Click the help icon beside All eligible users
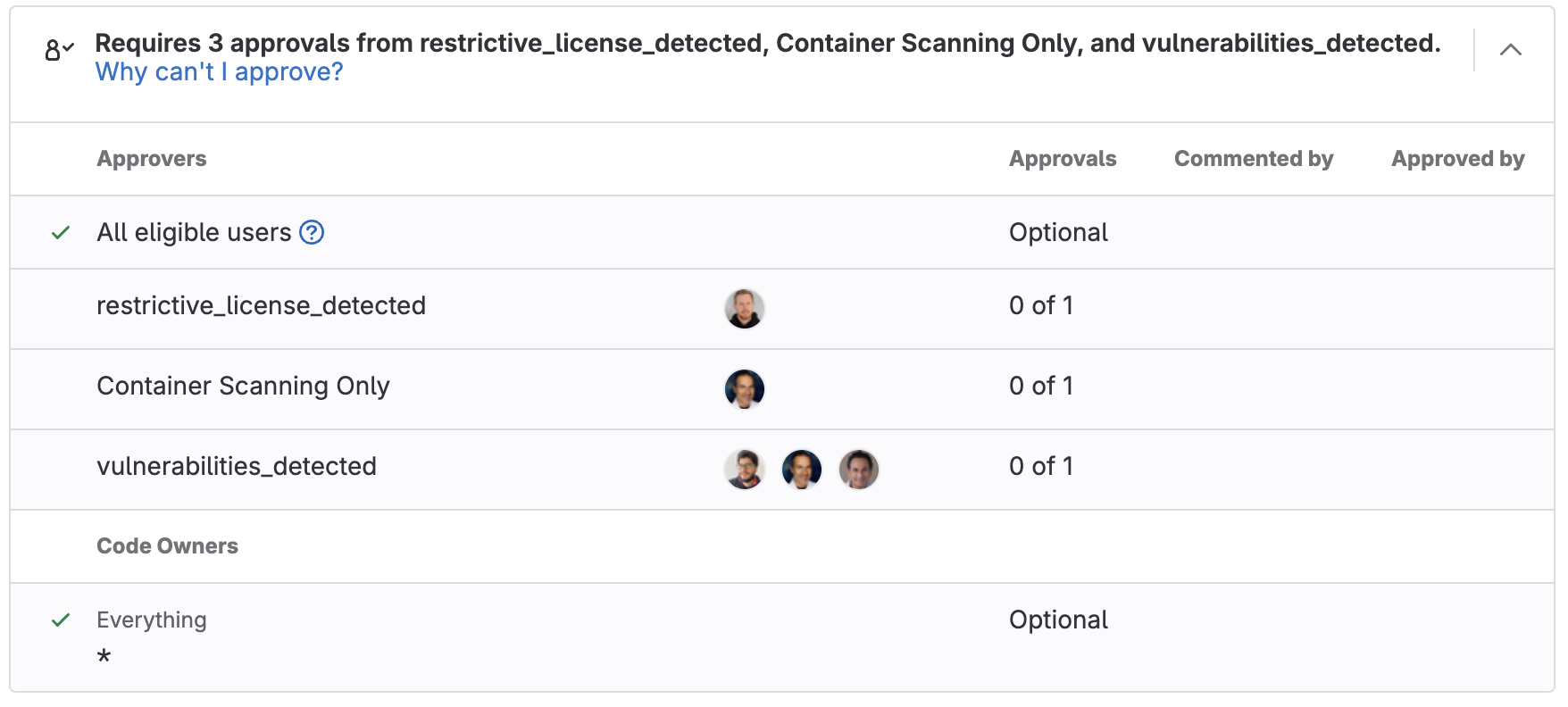The width and height of the screenshot is (1568, 707). coord(312,232)
